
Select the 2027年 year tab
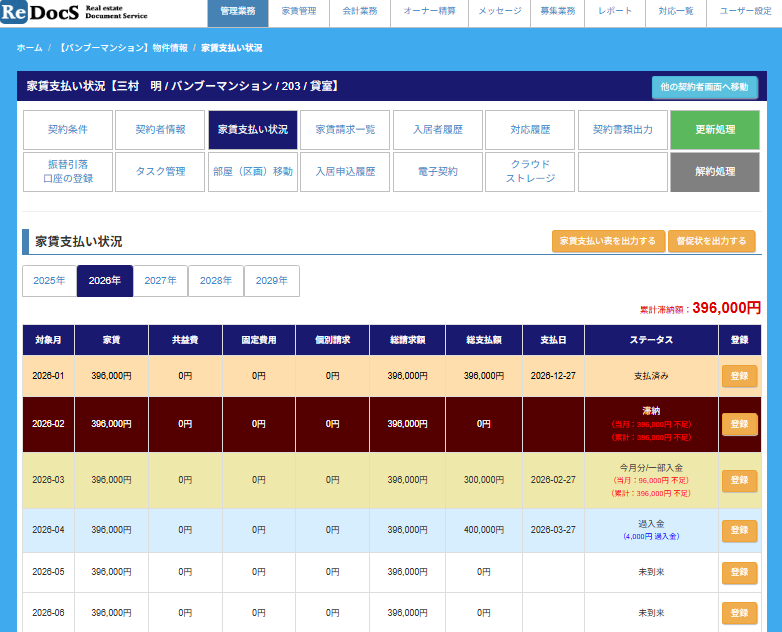(160, 281)
